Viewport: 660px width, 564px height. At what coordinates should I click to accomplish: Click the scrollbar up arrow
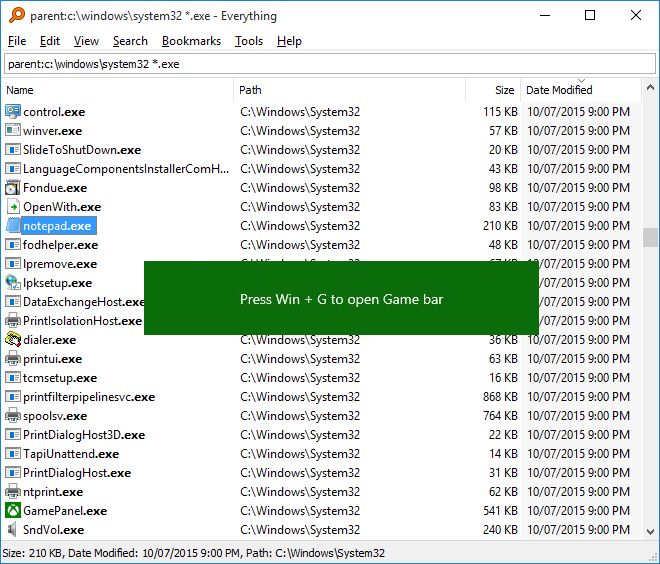point(650,88)
